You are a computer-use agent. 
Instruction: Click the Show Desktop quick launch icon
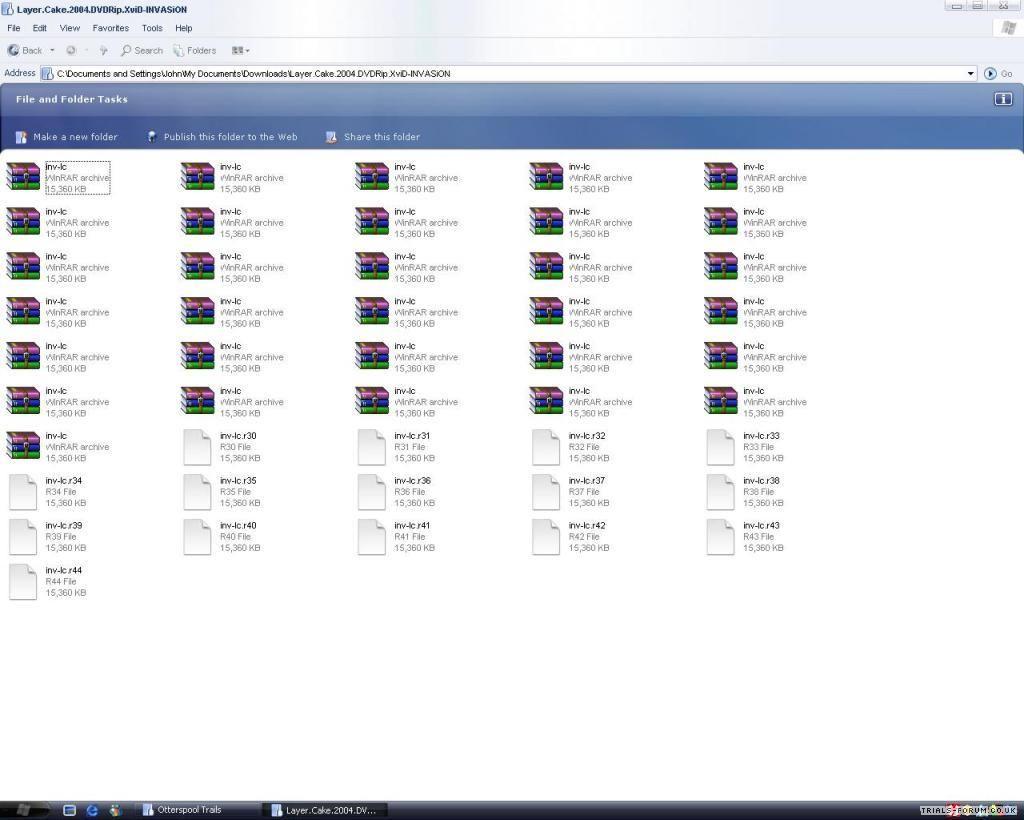69,810
